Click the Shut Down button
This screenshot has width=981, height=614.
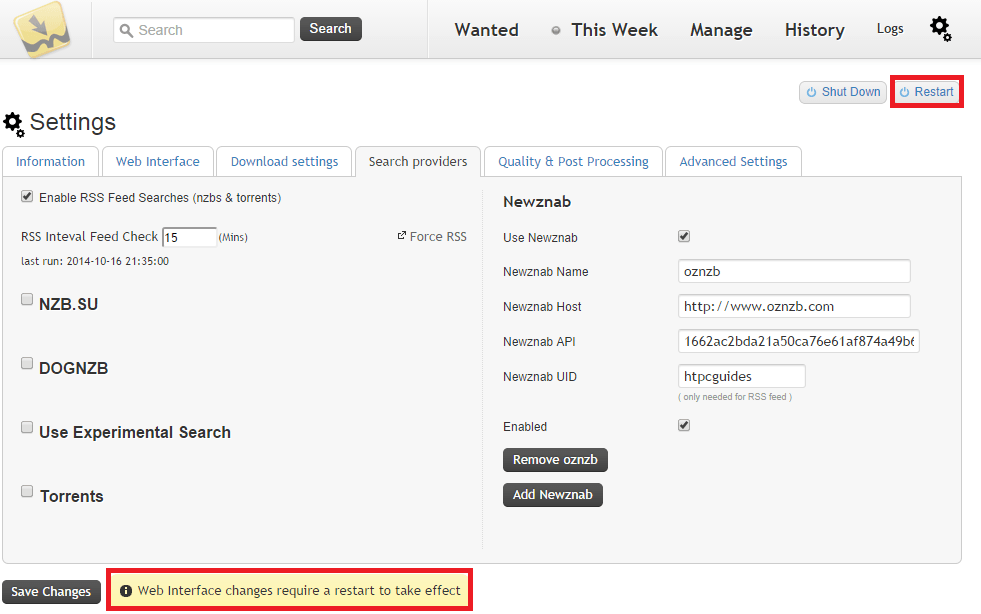point(842,92)
